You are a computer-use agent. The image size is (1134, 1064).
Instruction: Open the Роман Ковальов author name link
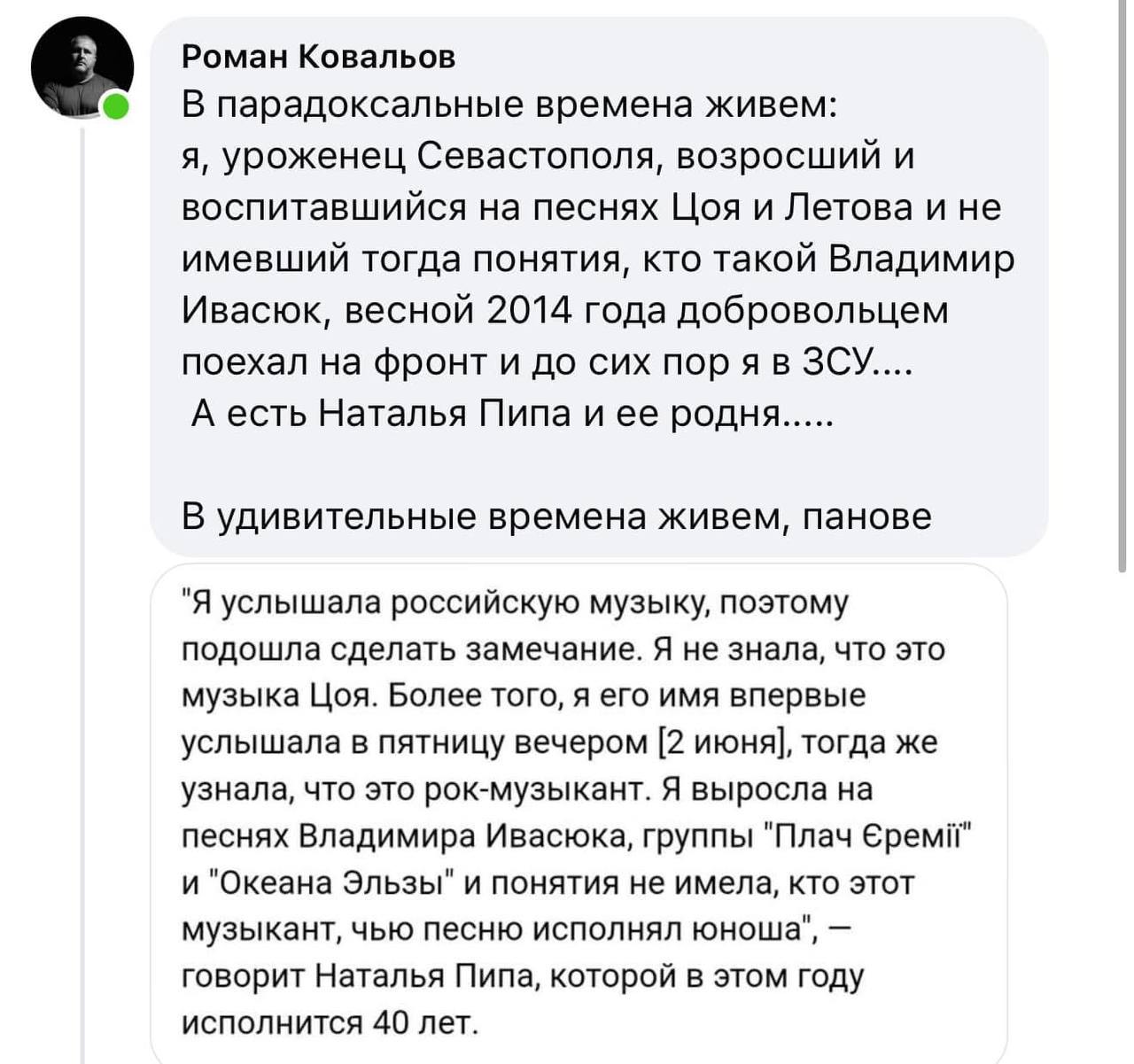[318, 56]
